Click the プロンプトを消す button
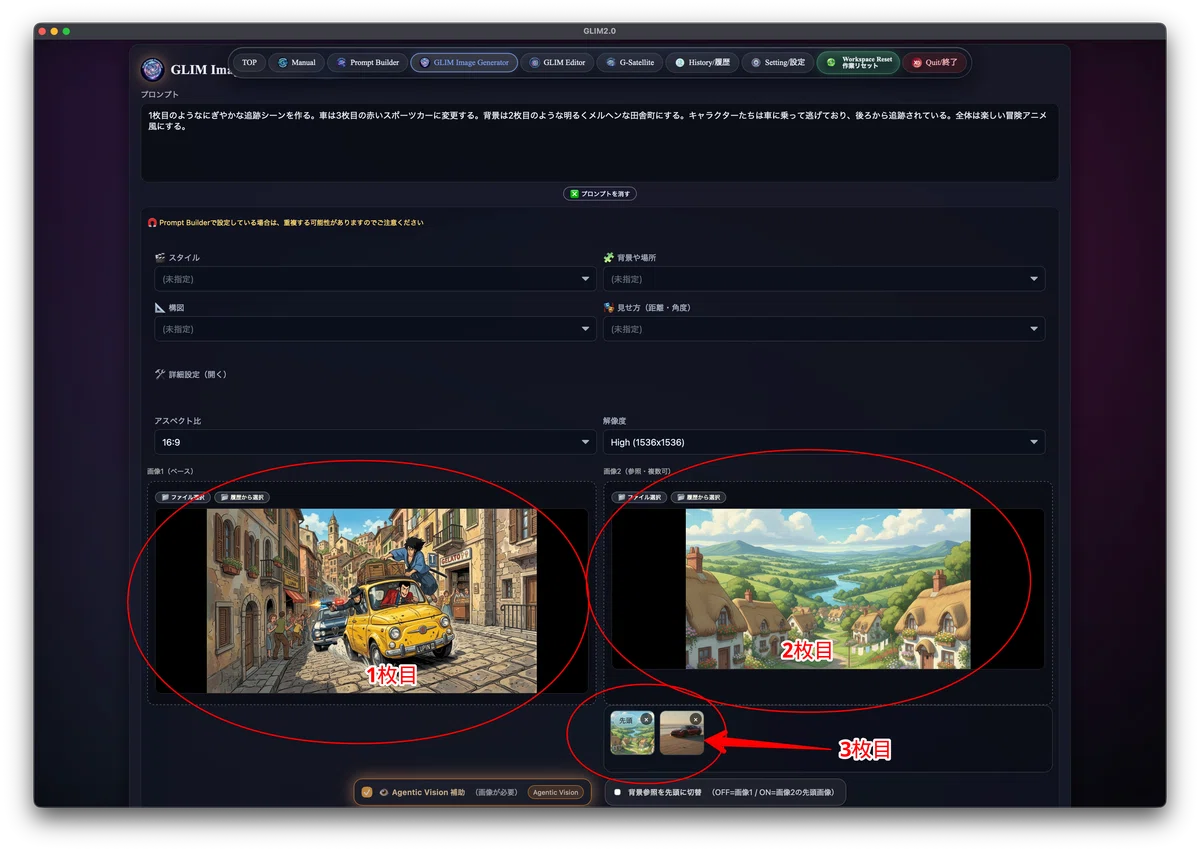Screen dimensions: 1200x852 pos(600,193)
